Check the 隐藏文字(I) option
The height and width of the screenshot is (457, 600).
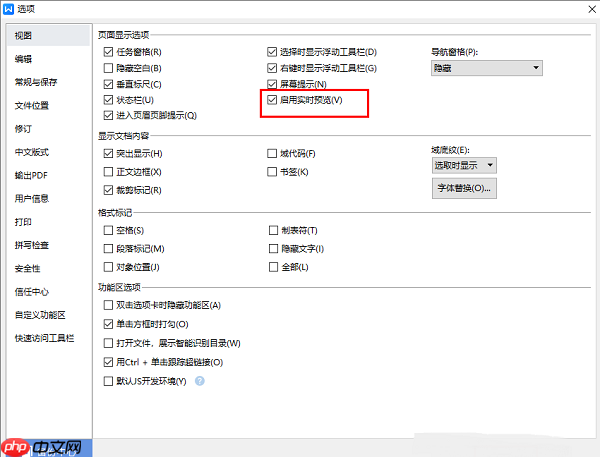[x=273, y=249]
